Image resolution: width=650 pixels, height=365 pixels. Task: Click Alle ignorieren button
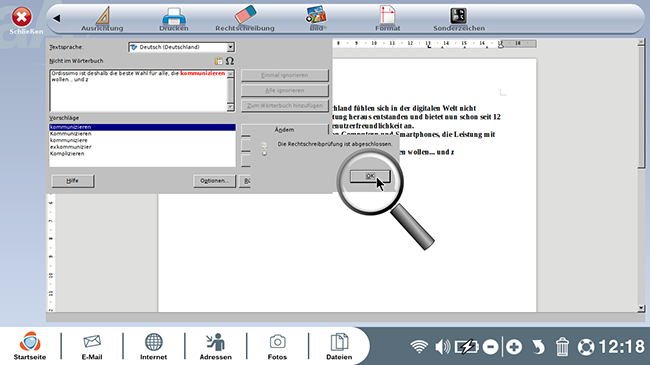tap(285, 90)
